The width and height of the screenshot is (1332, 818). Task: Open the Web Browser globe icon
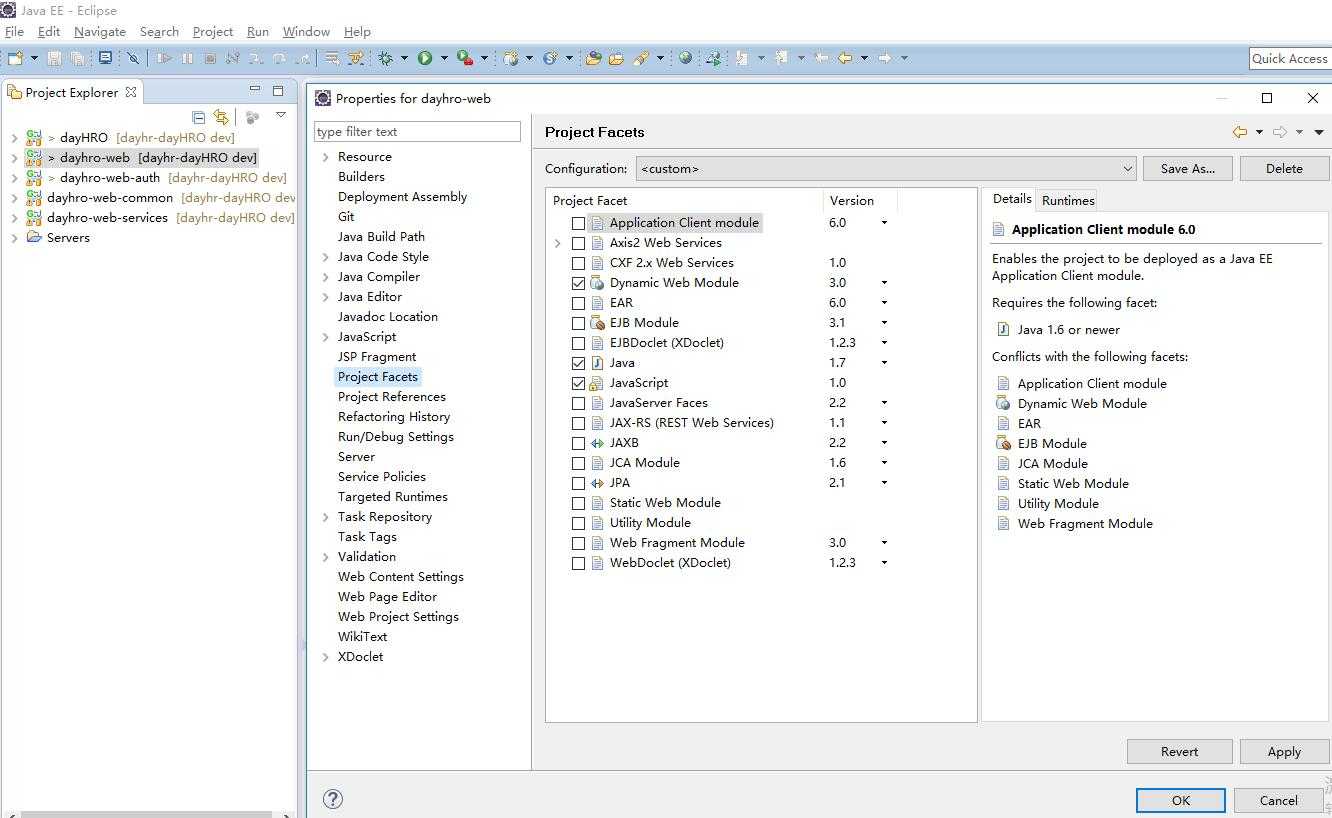coord(685,58)
